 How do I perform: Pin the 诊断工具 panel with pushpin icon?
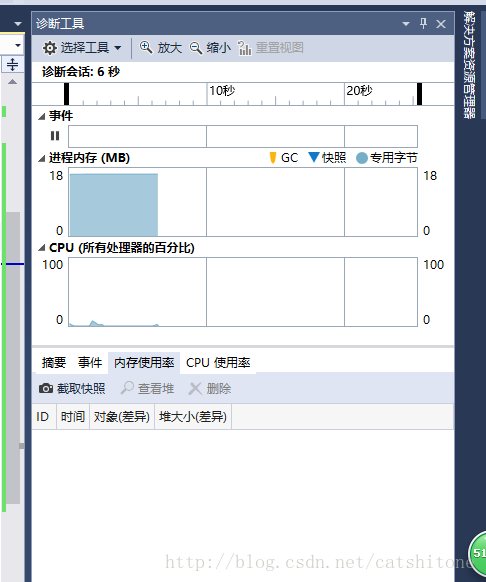[x=423, y=24]
